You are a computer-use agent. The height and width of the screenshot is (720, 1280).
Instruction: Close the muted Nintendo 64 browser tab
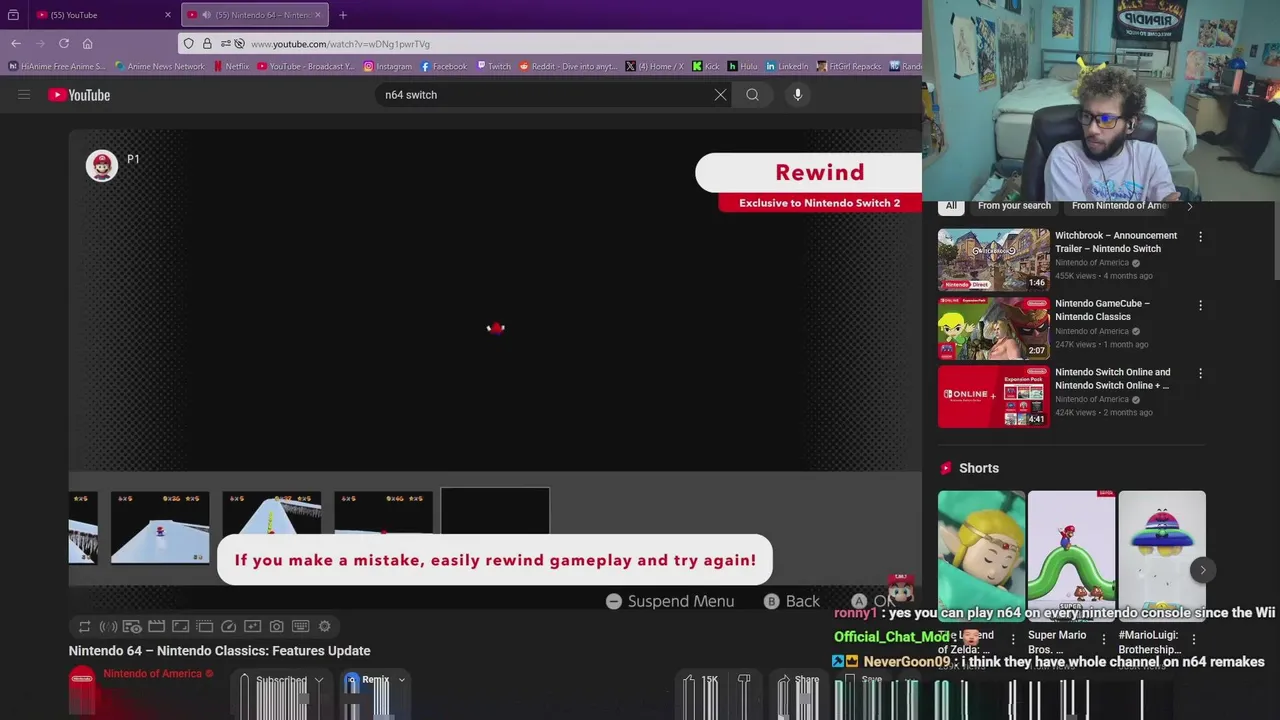tap(318, 15)
